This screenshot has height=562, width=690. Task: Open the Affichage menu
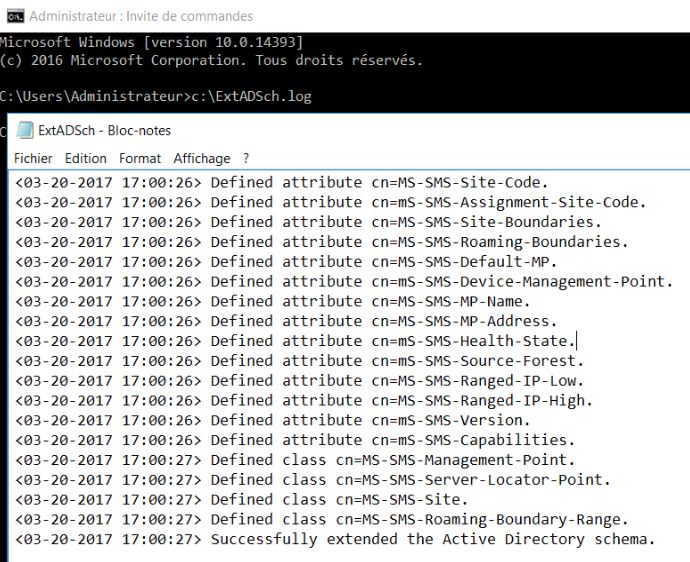point(202,158)
